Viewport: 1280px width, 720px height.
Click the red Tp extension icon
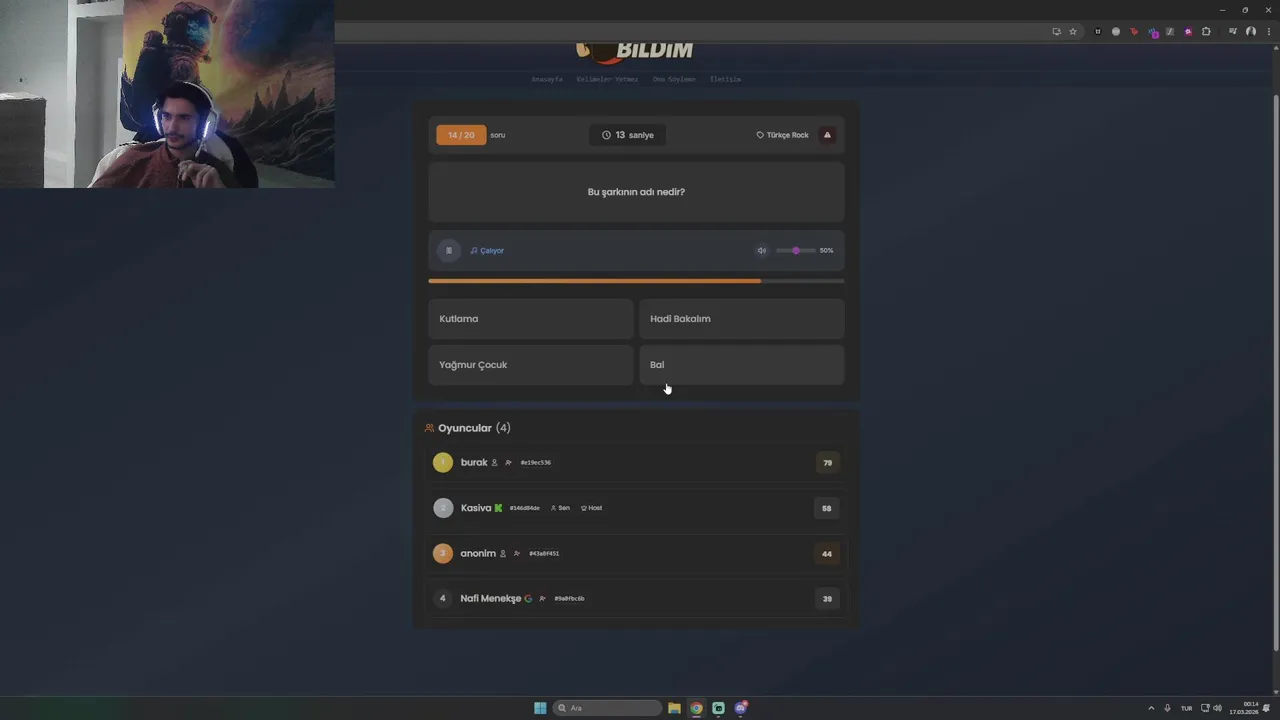pyautogui.click(x=1134, y=32)
